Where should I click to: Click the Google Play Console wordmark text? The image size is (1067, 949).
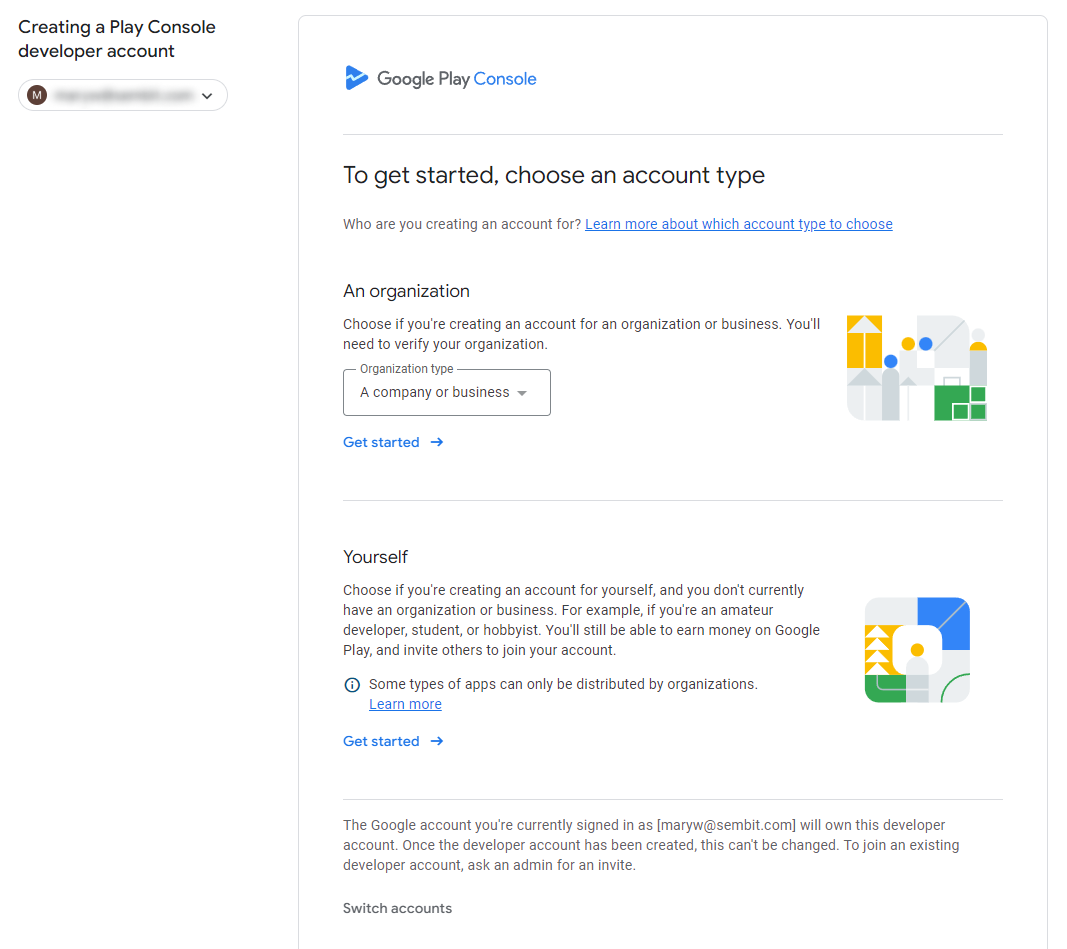[x=457, y=79]
